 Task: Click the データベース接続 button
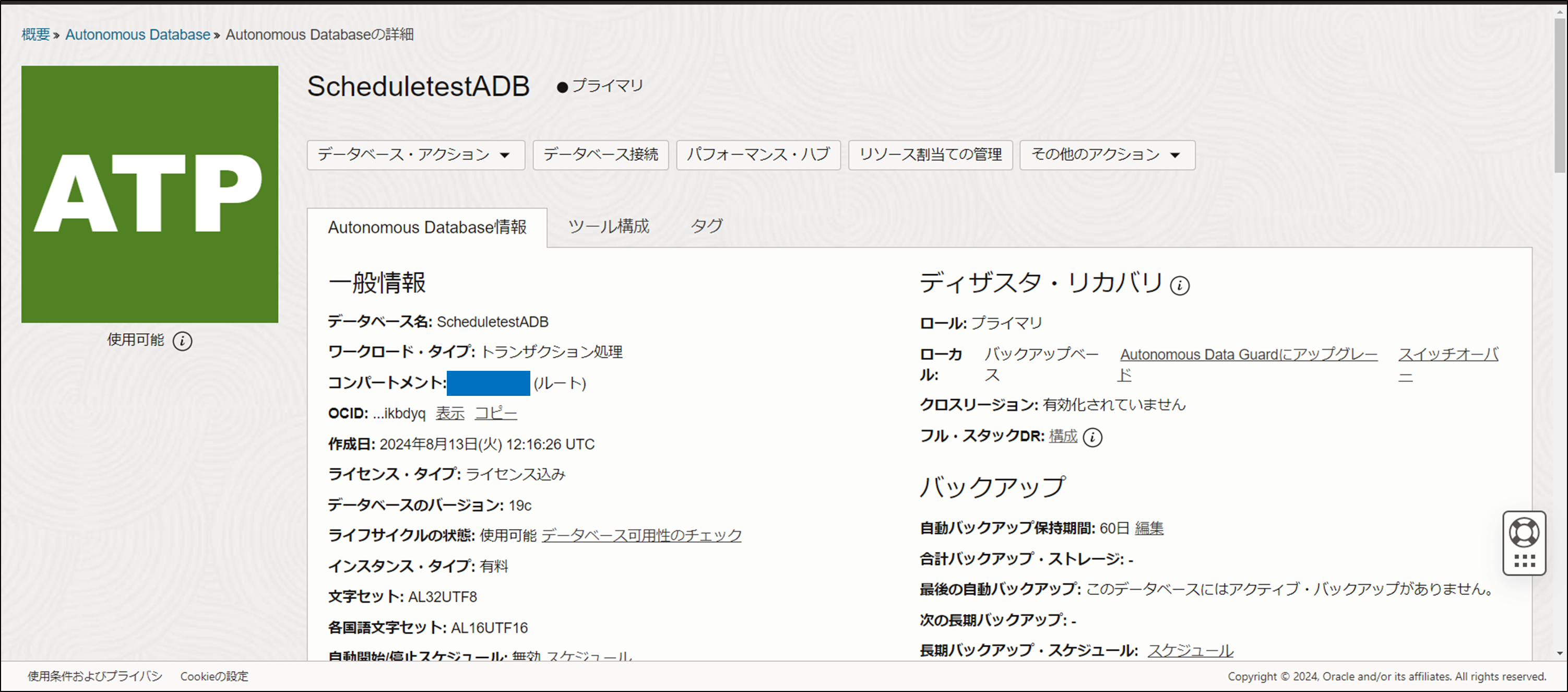coord(600,155)
